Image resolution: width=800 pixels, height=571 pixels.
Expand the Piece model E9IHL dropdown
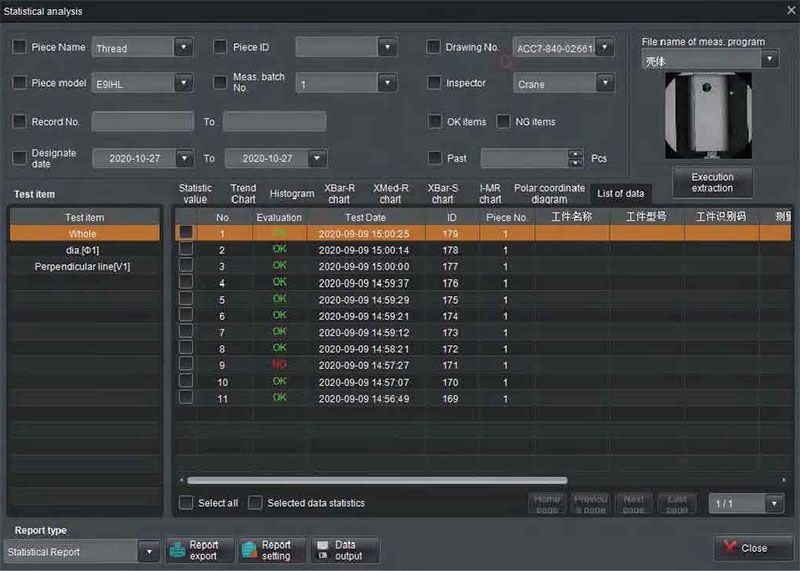tap(182, 84)
